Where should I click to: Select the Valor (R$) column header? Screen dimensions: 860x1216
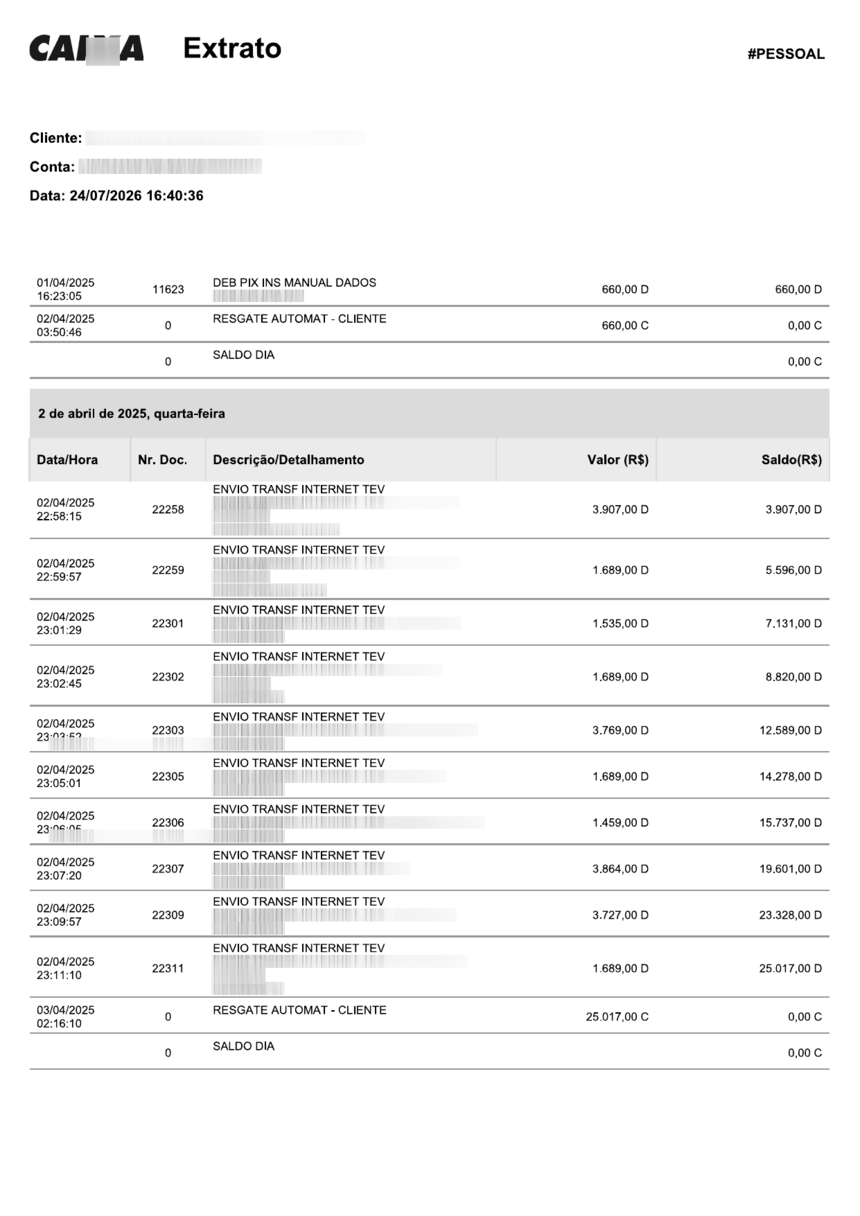point(618,460)
